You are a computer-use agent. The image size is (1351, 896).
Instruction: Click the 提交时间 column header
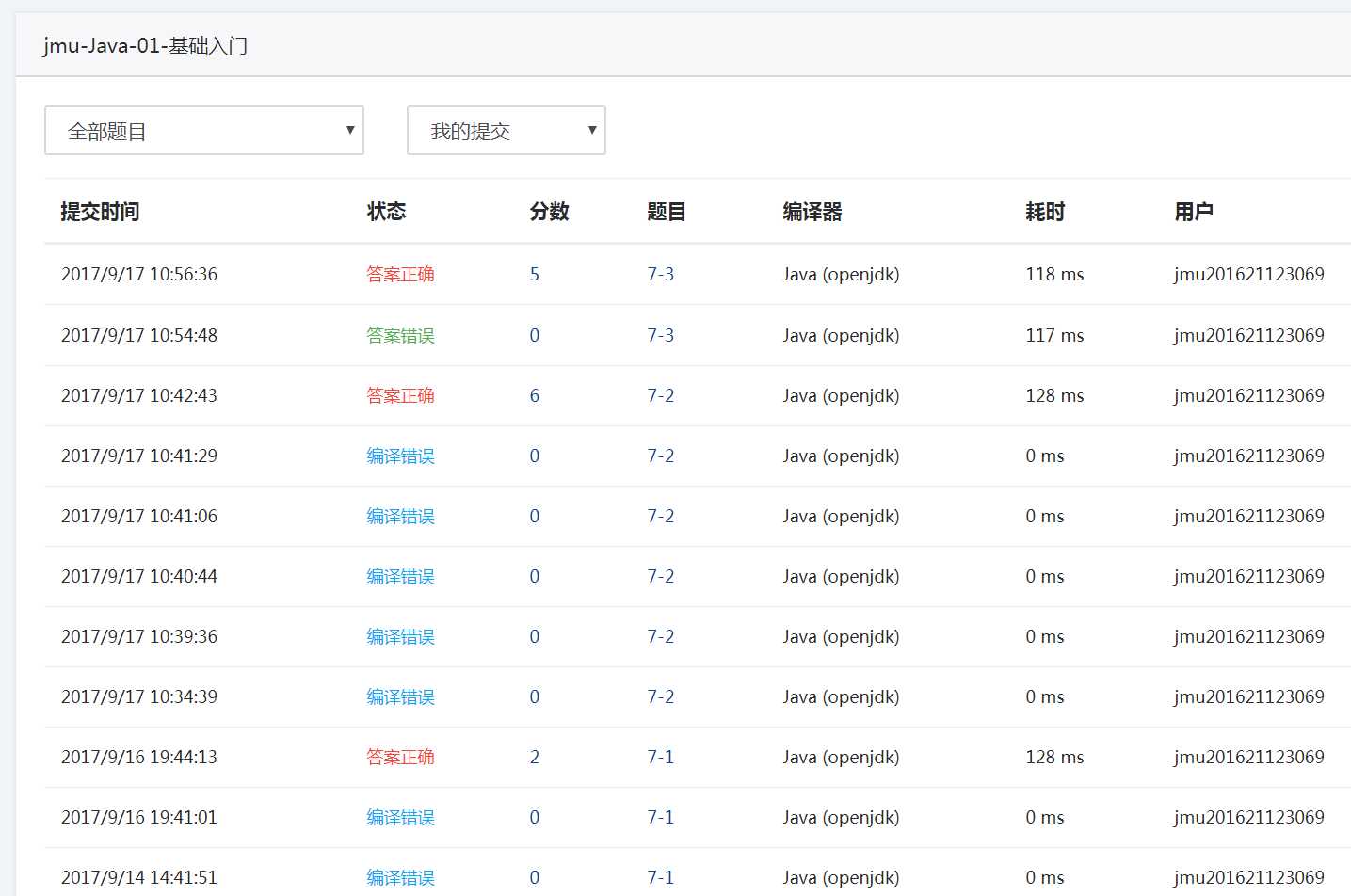pos(100,212)
